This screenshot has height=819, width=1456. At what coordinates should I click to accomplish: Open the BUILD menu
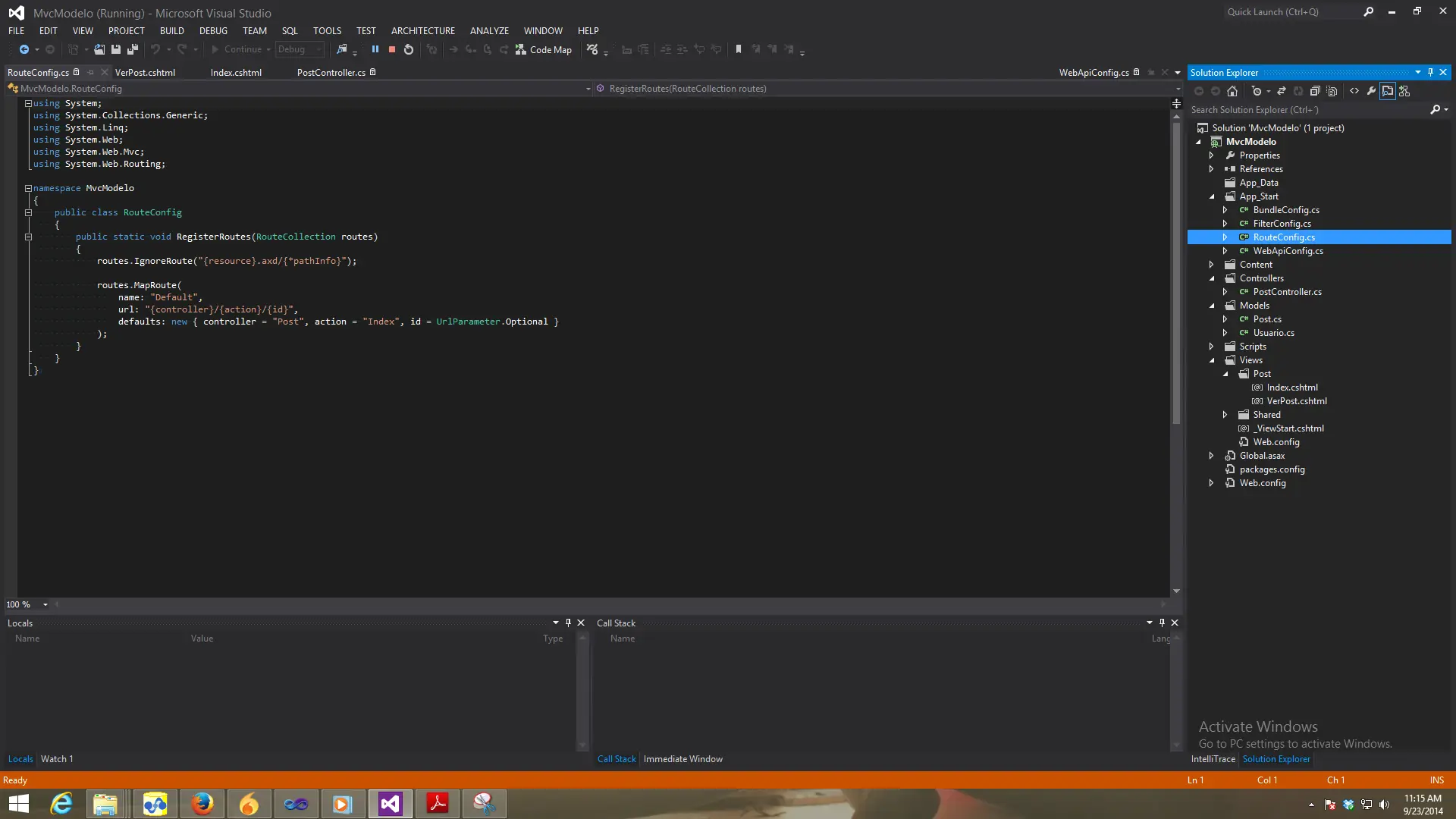(171, 31)
